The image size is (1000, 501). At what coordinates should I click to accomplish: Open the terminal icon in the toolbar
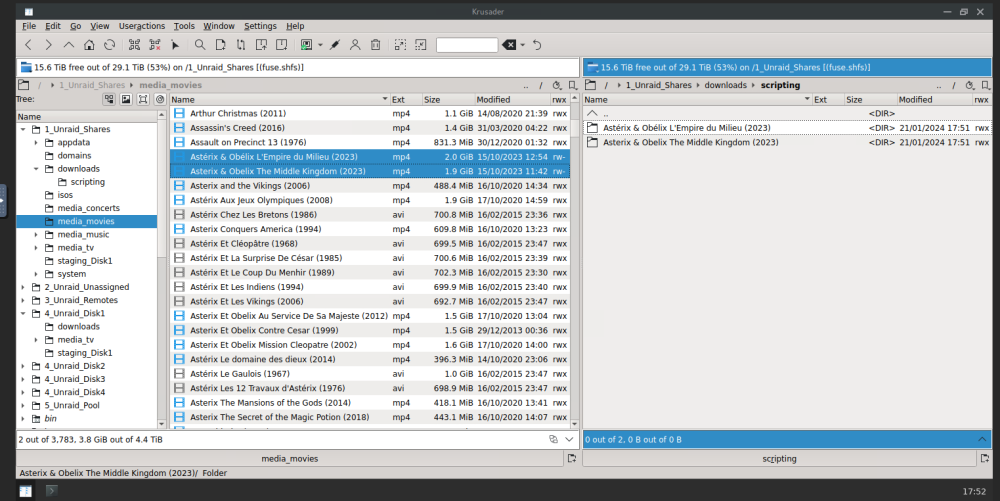click(307, 45)
